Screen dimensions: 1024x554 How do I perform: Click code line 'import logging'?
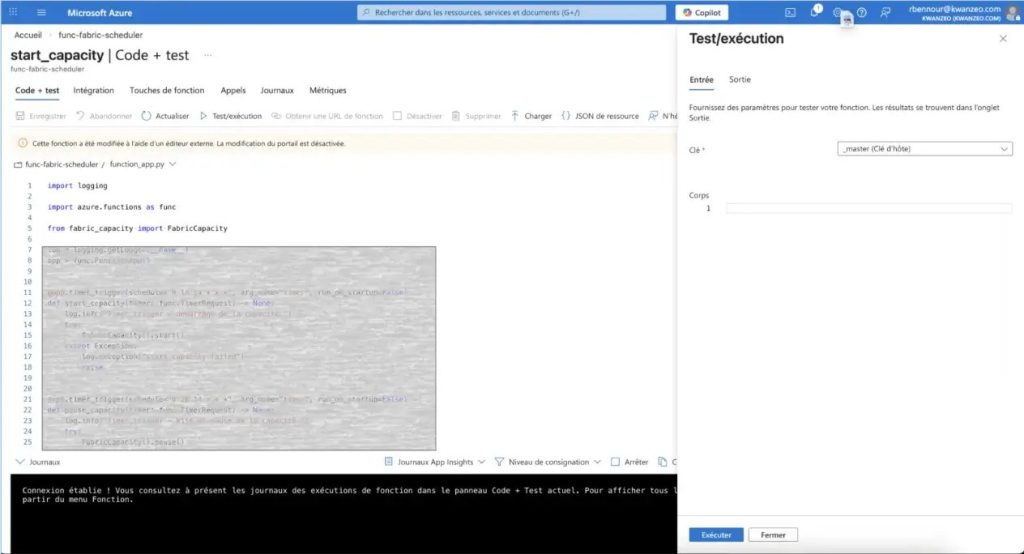pyautogui.click(x=77, y=186)
